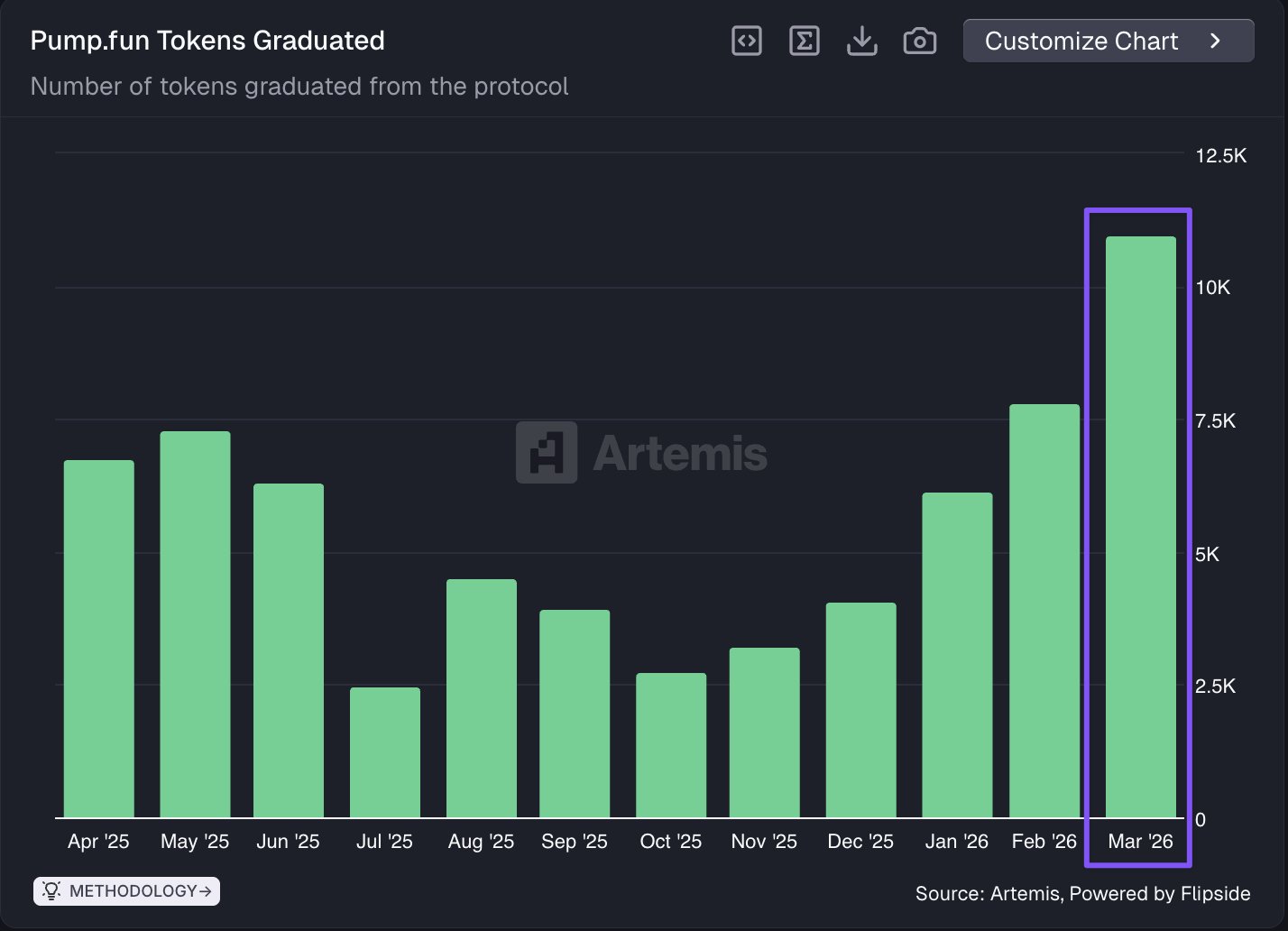The height and width of the screenshot is (931, 1288).
Task: Click the Oct '25 bar
Action: [671, 745]
